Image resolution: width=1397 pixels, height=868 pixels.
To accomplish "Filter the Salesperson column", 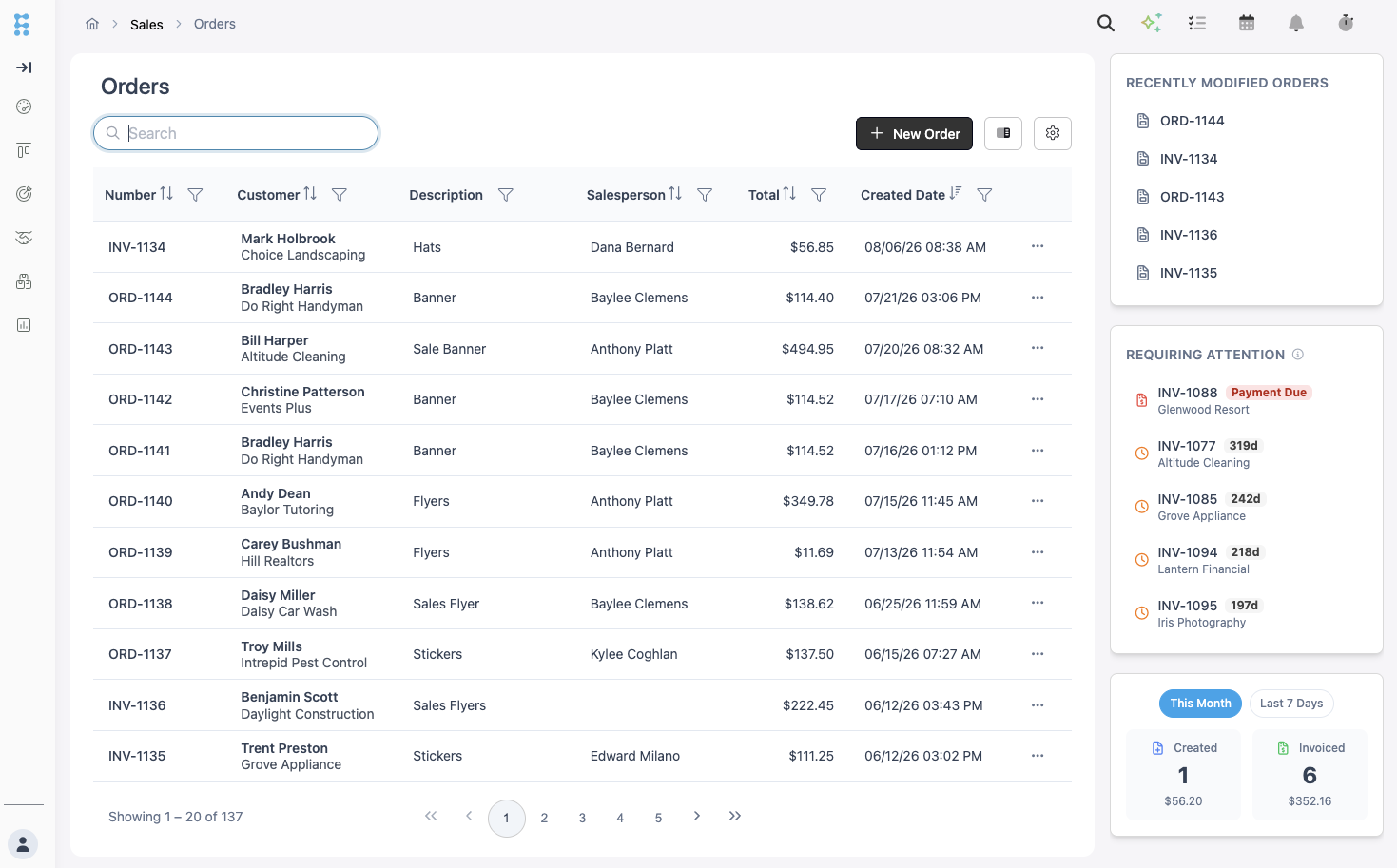I will [x=705, y=195].
